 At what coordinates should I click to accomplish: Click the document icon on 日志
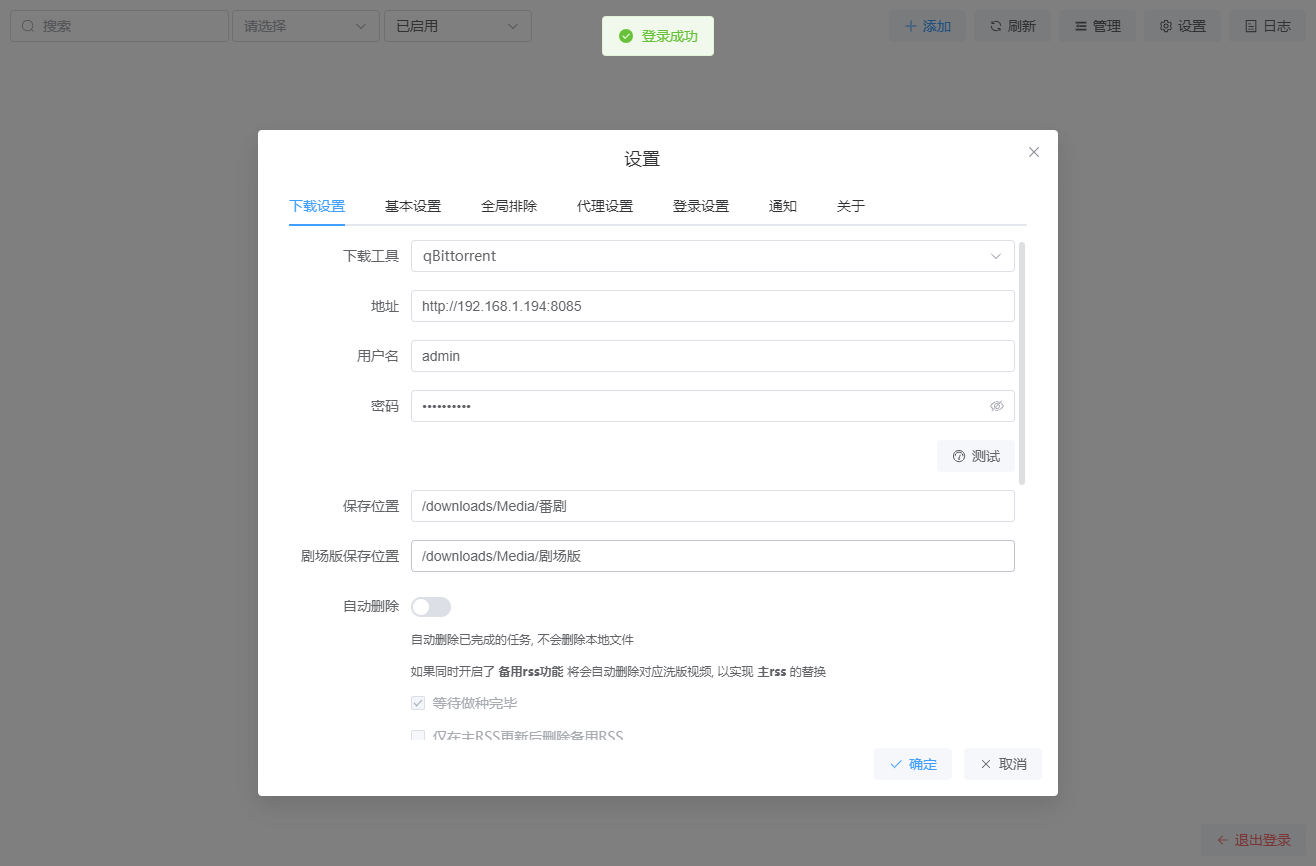1250,26
